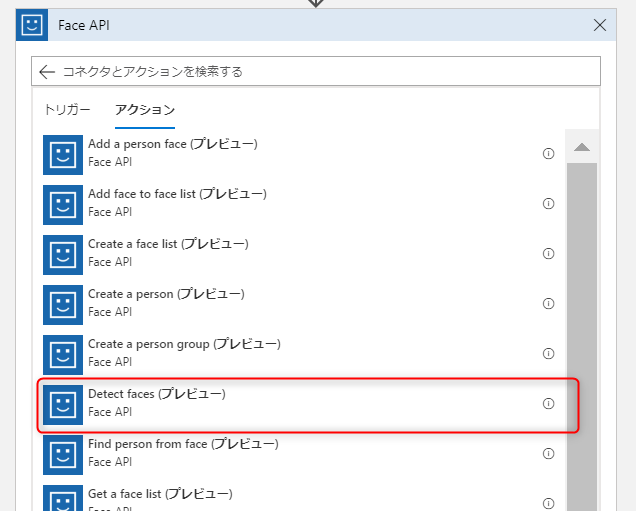This screenshot has height=511, width=636.
Task: Click the scrollbar up arrow
Action: point(582,147)
